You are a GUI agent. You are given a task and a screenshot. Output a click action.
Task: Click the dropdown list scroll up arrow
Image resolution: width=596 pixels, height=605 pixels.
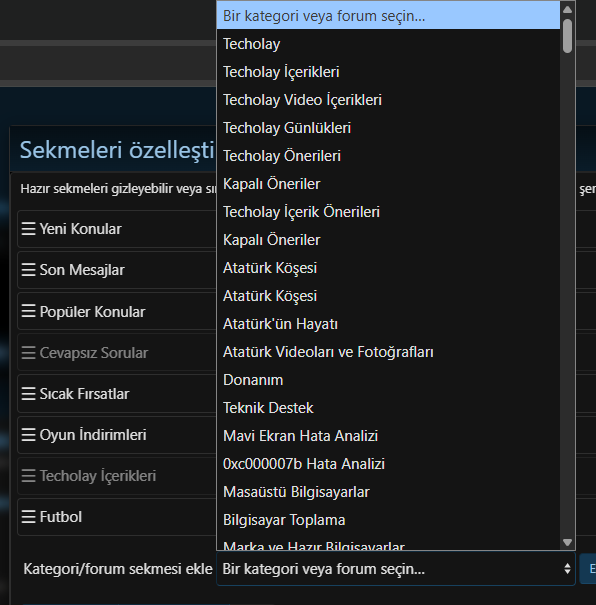coord(567,9)
